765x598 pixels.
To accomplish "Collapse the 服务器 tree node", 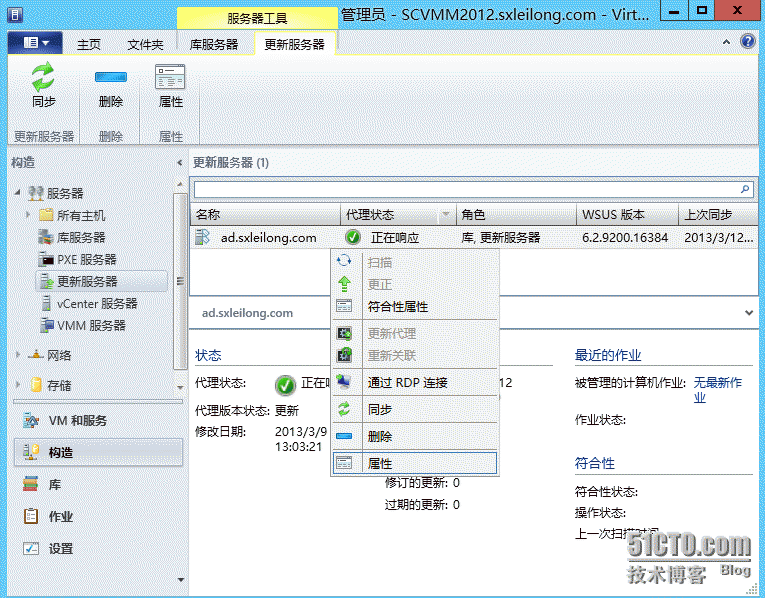I will (18, 192).
